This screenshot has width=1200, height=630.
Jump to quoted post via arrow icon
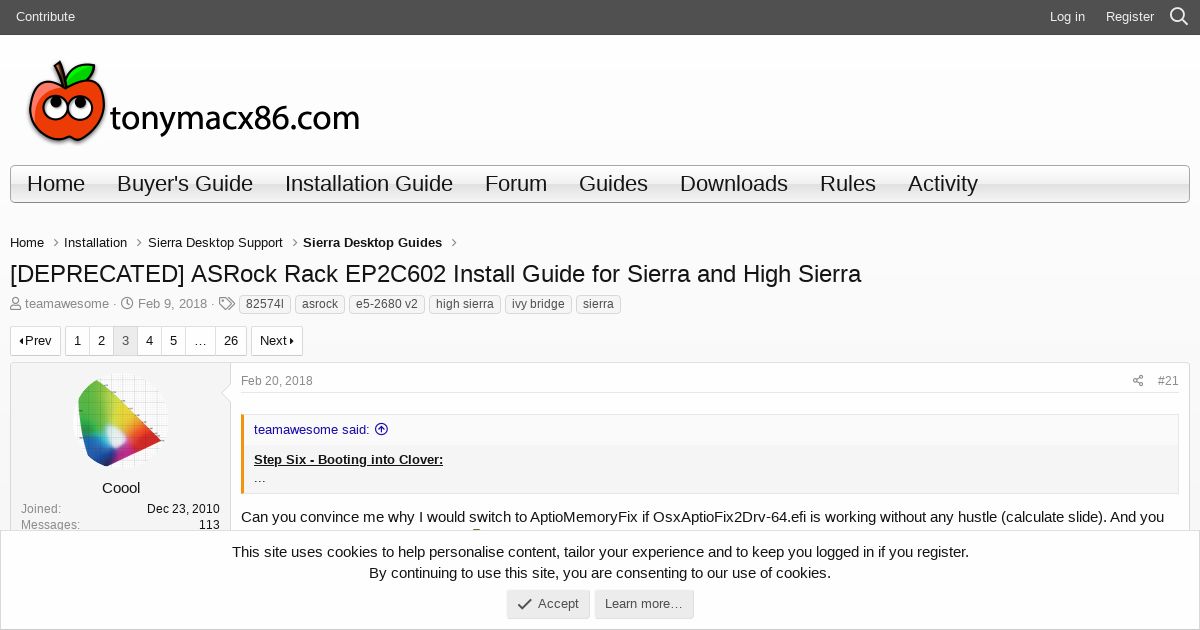381,429
